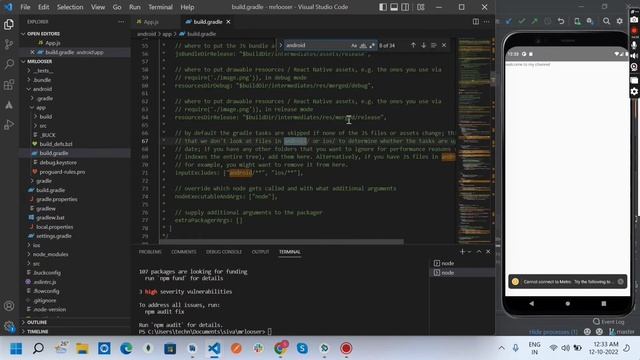The image size is (640, 360).
Task: Open the Accounts menu in the activity bar
Action: coord(9,306)
